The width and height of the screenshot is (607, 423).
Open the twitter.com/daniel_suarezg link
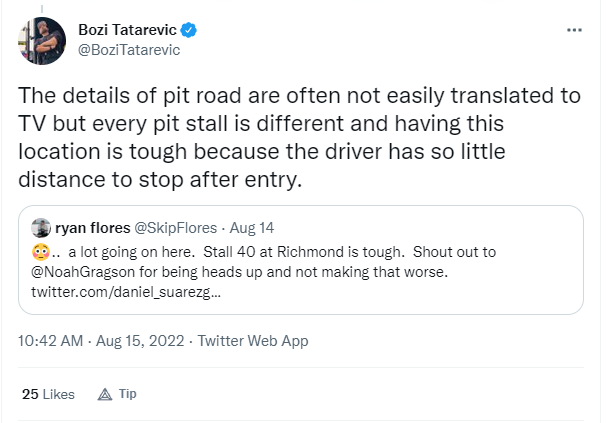[x=126, y=292]
